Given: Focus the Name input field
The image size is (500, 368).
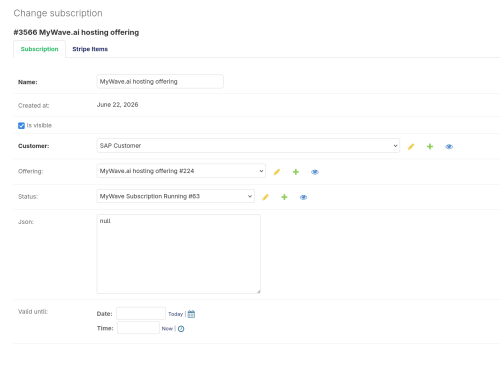Looking at the screenshot, I should coord(160,81).
